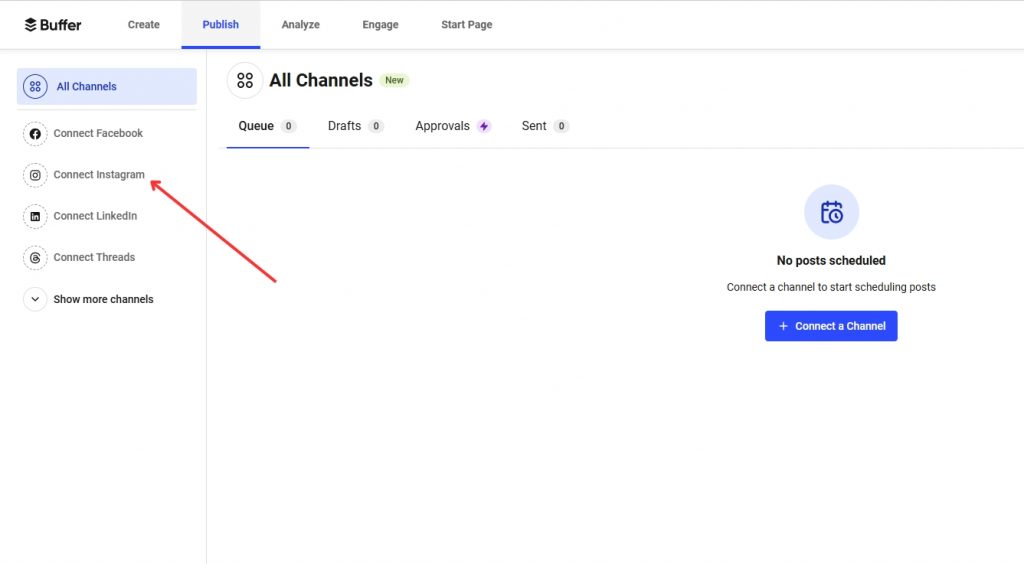Screen dimensions: 1024x564
Task: Click the Threads icon in sidebar
Action: 35,258
